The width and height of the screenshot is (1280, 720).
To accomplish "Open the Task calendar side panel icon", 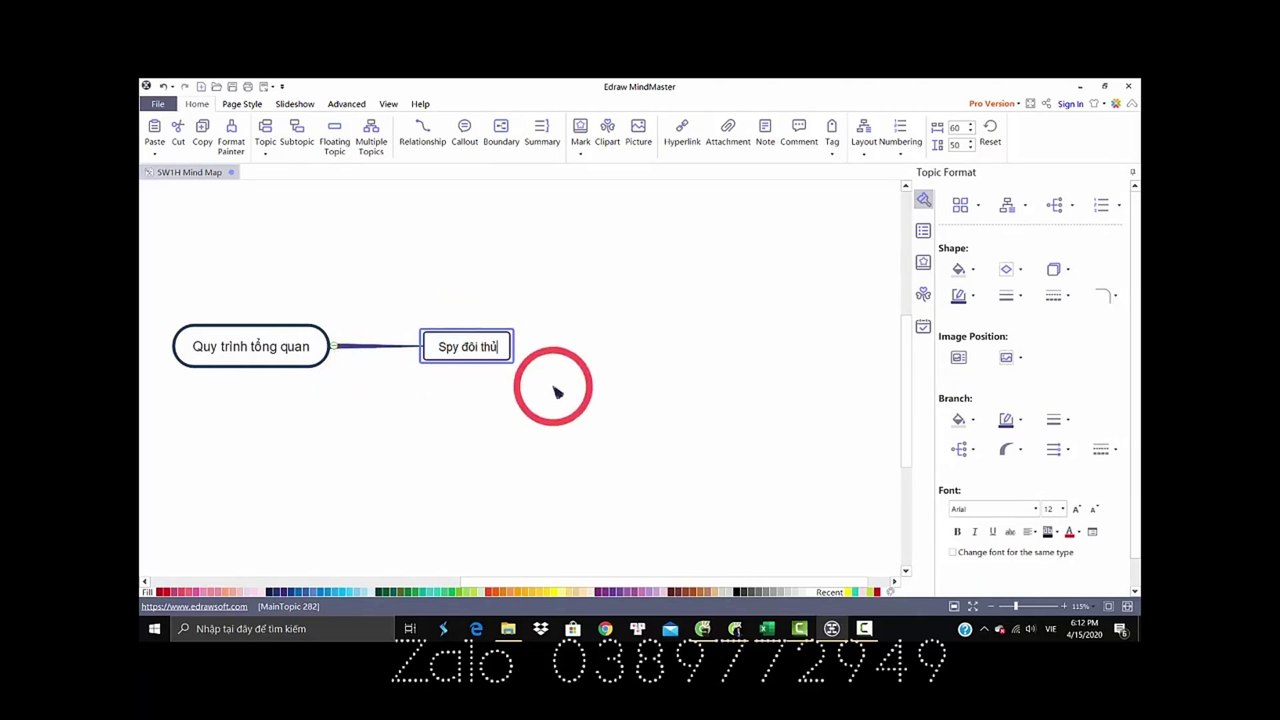I will [x=923, y=326].
